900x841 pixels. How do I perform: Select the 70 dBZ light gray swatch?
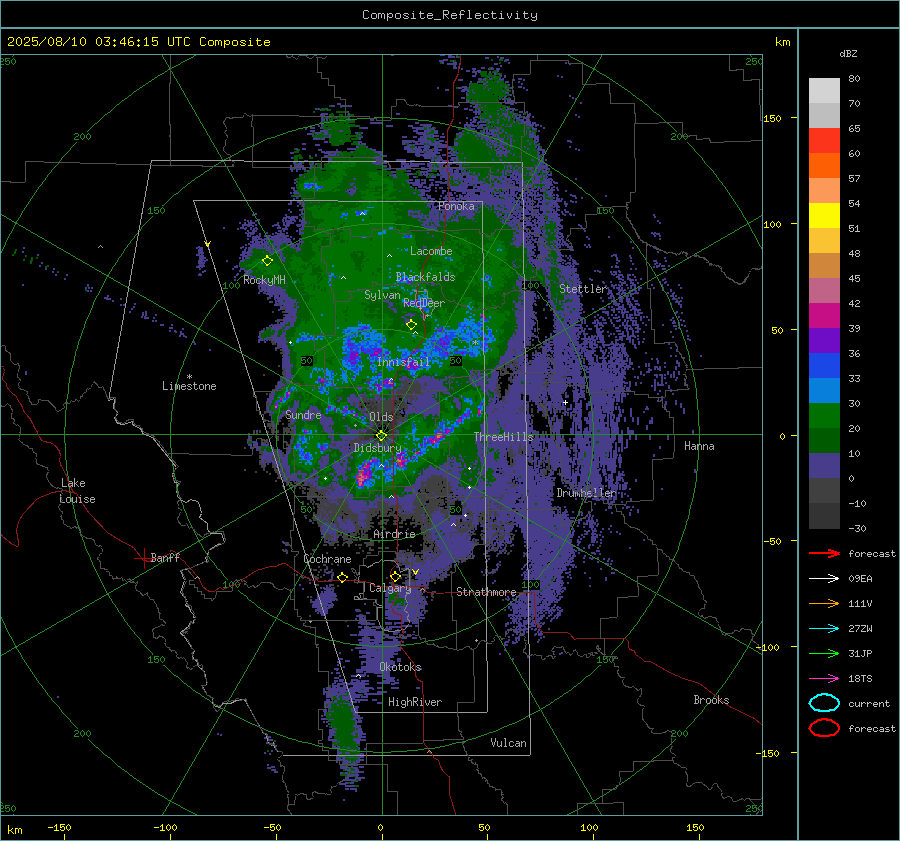(824, 91)
